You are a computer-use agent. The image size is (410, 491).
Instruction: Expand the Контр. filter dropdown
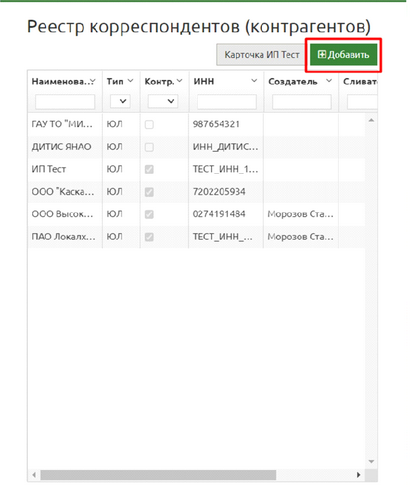[x=163, y=101]
